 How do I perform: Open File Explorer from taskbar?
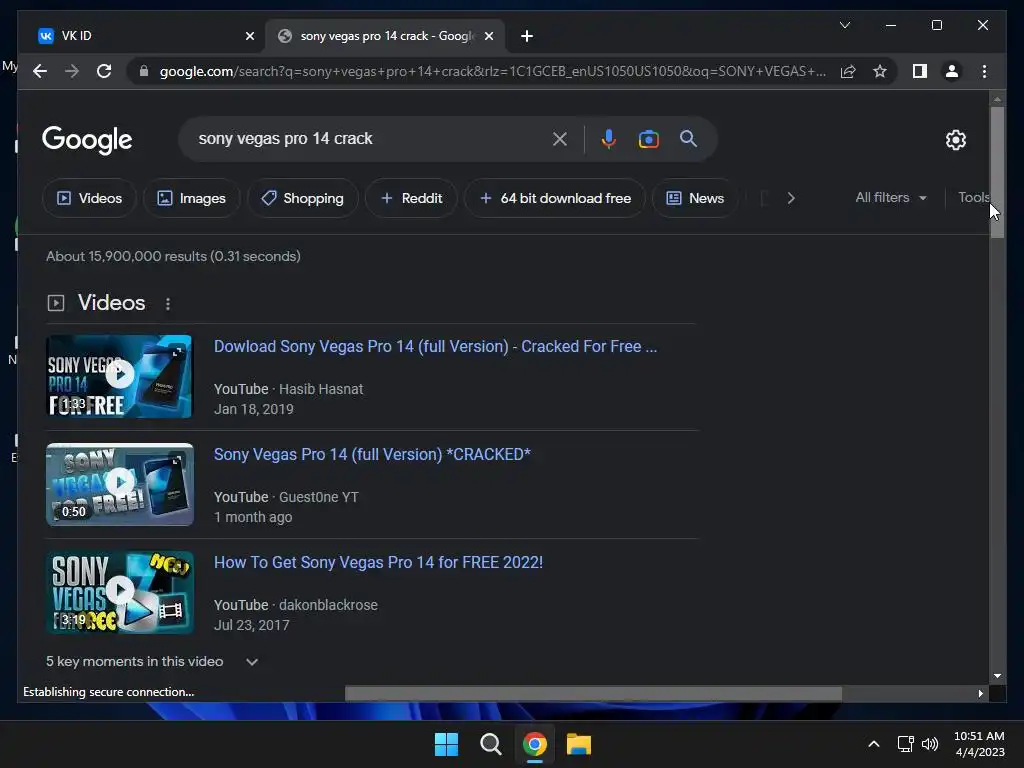[x=579, y=744]
